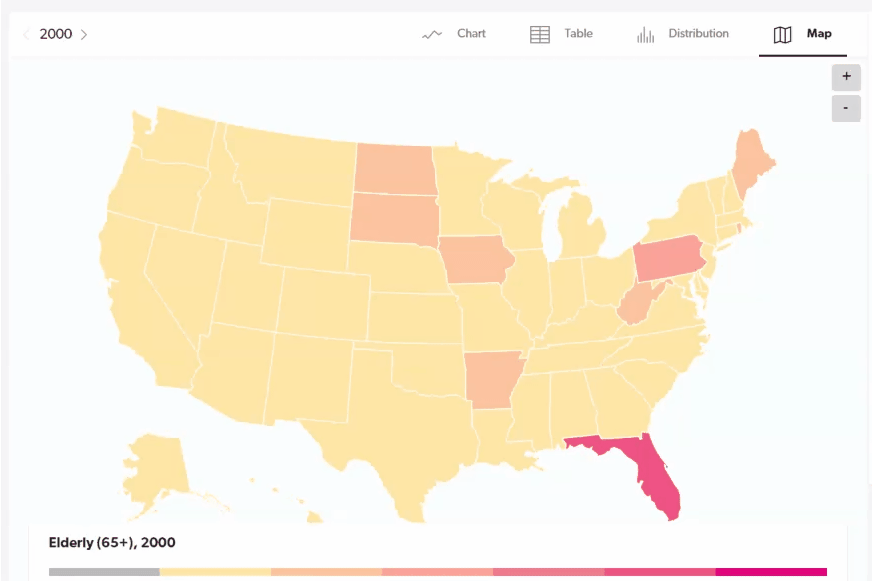Click the 2000 year label
This screenshot has height=581, width=872.
coord(56,34)
